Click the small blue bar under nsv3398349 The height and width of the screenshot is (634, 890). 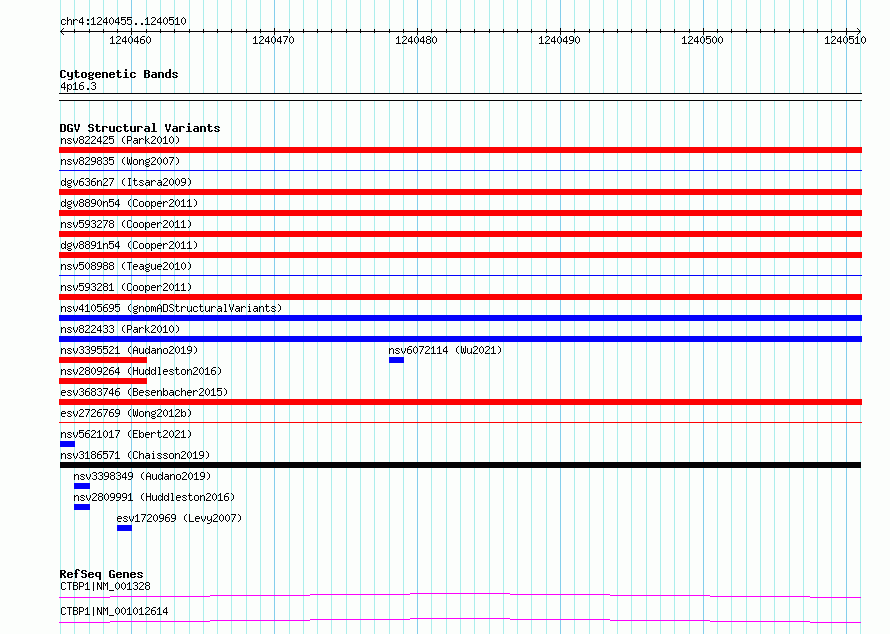(82, 486)
